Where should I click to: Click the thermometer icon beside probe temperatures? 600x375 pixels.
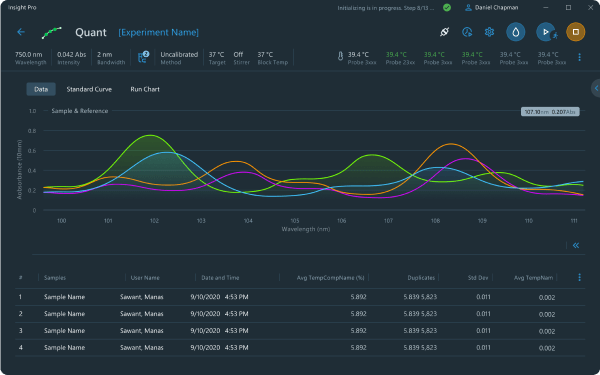(340, 57)
